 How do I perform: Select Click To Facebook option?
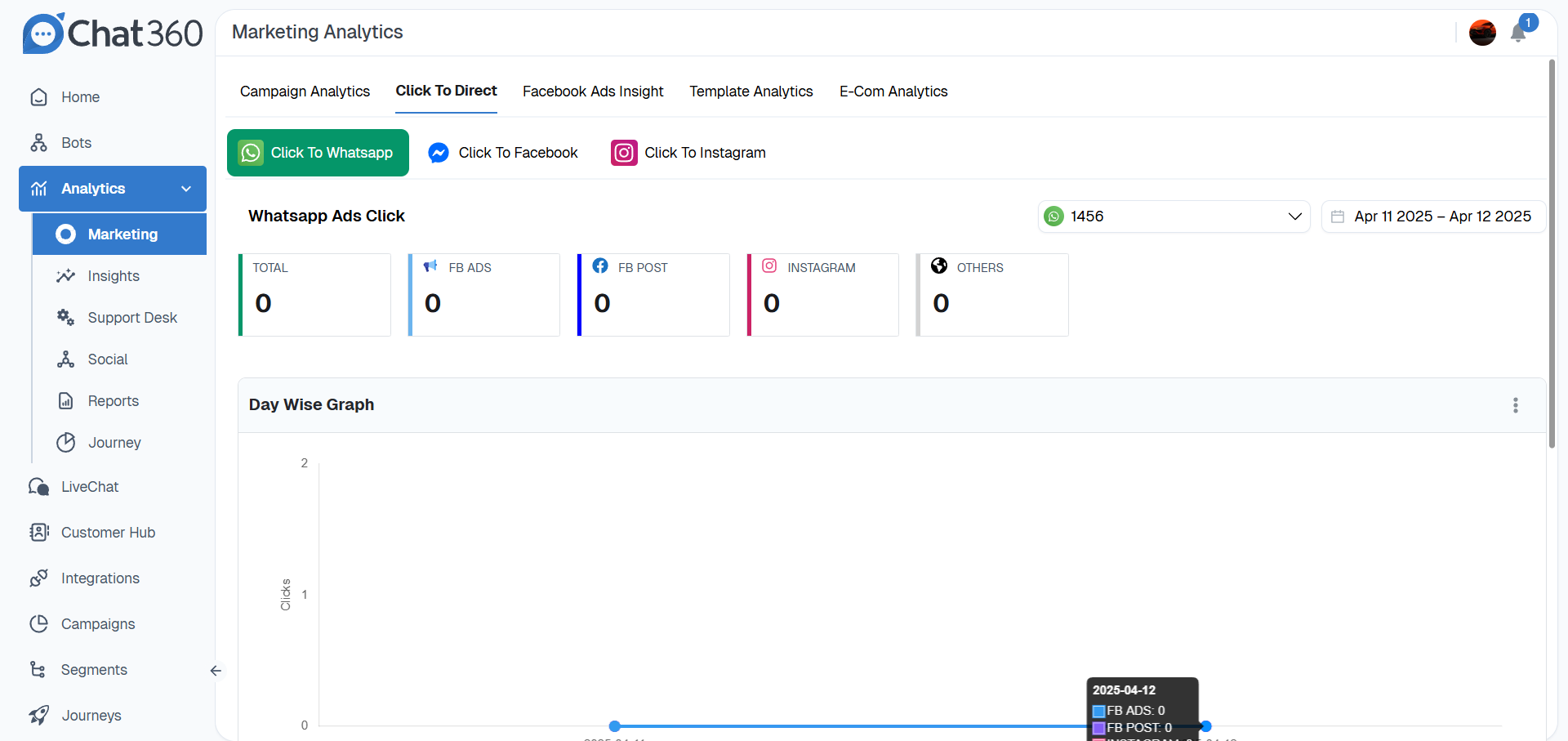point(503,153)
